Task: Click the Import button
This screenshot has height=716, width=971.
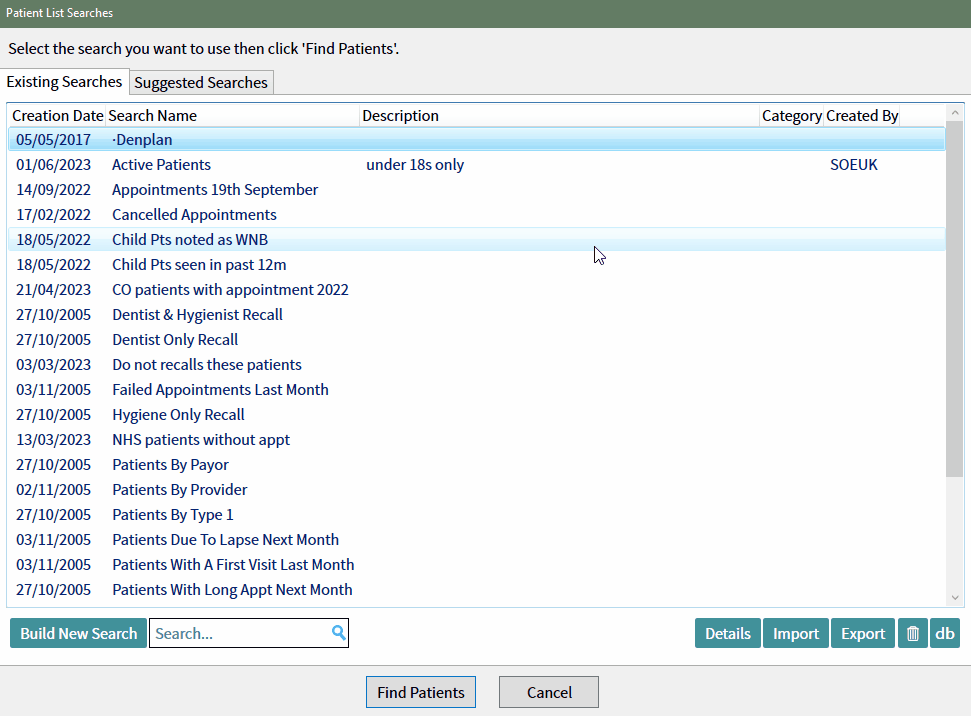Action: point(795,633)
